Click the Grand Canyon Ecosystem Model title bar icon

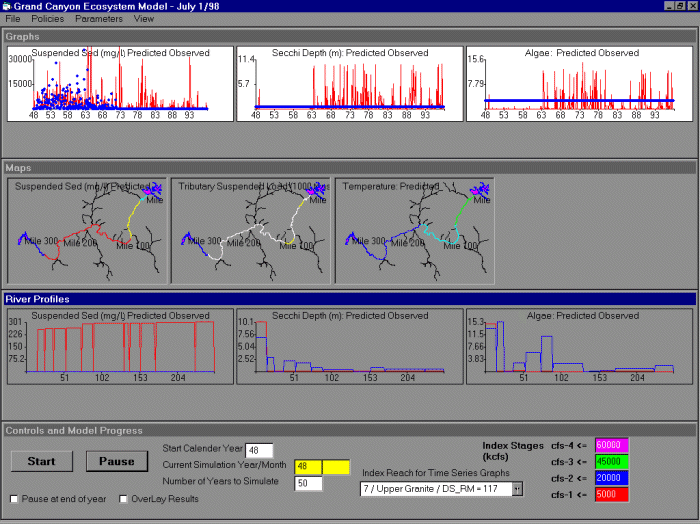click(x=9, y=6)
